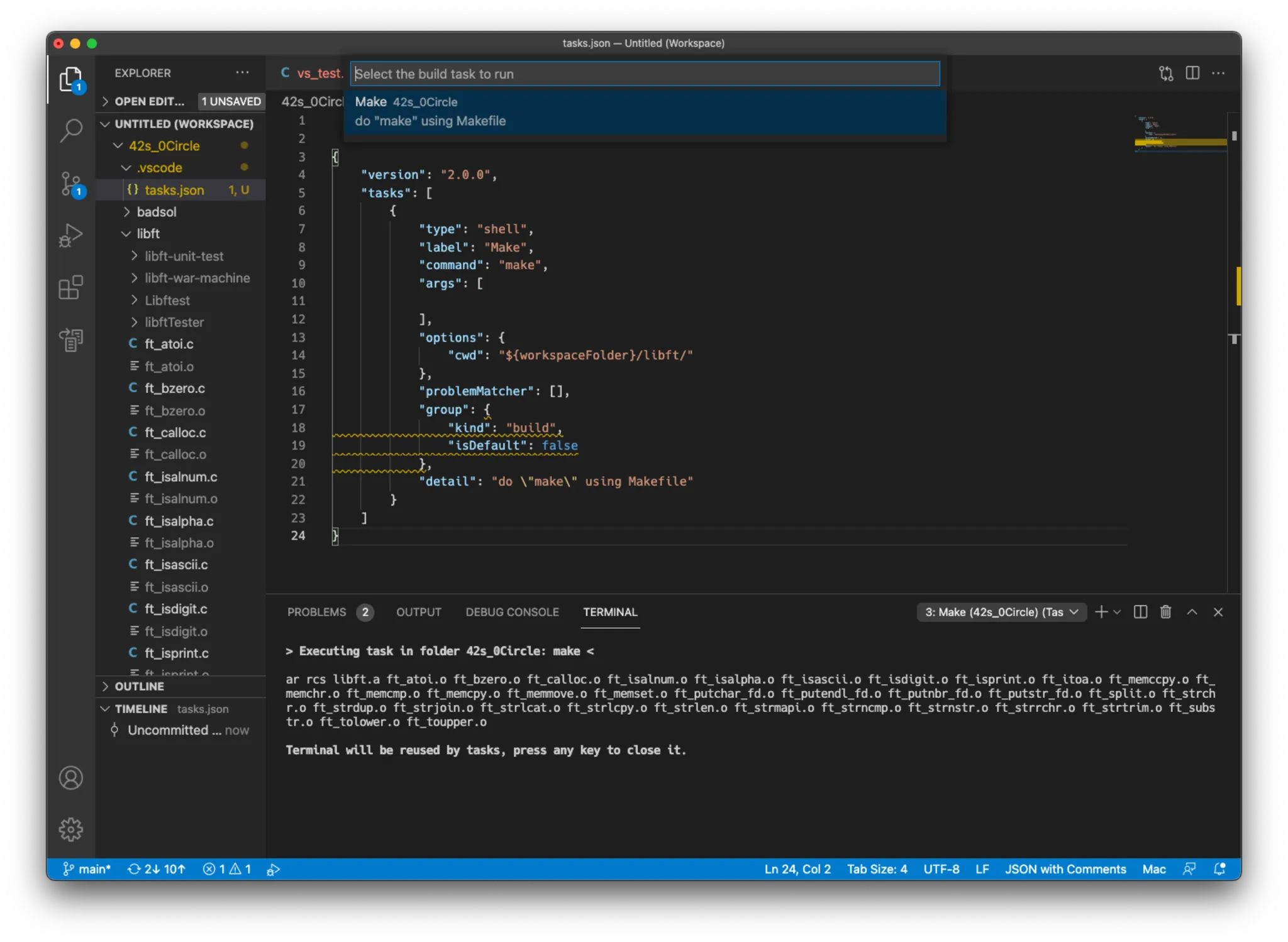1288x942 pixels.
Task: Click errors and warnings indicator in status bar
Action: tap(228, 868)
